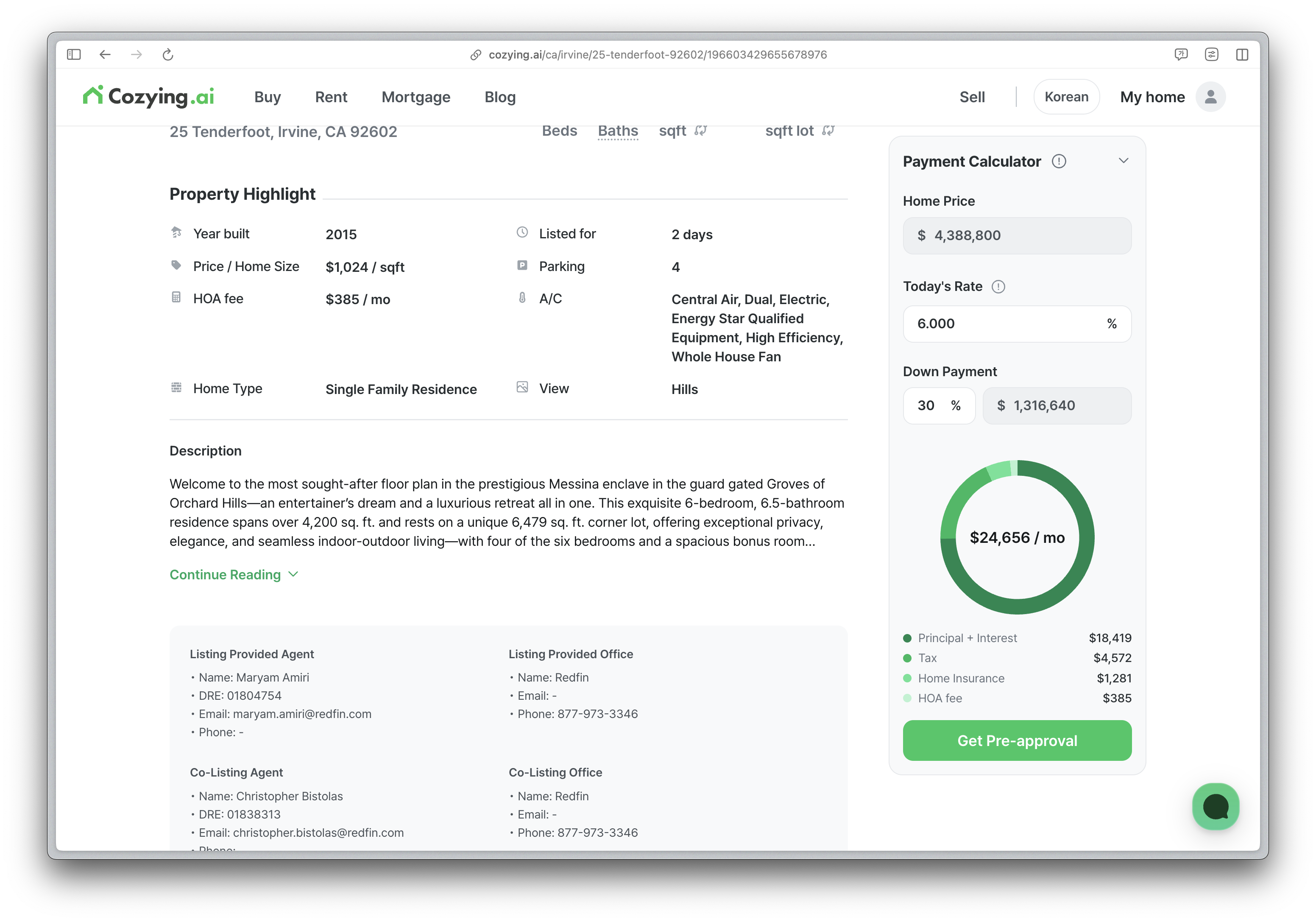Toggle the browser sidebar icon

[x=74, y=54]
